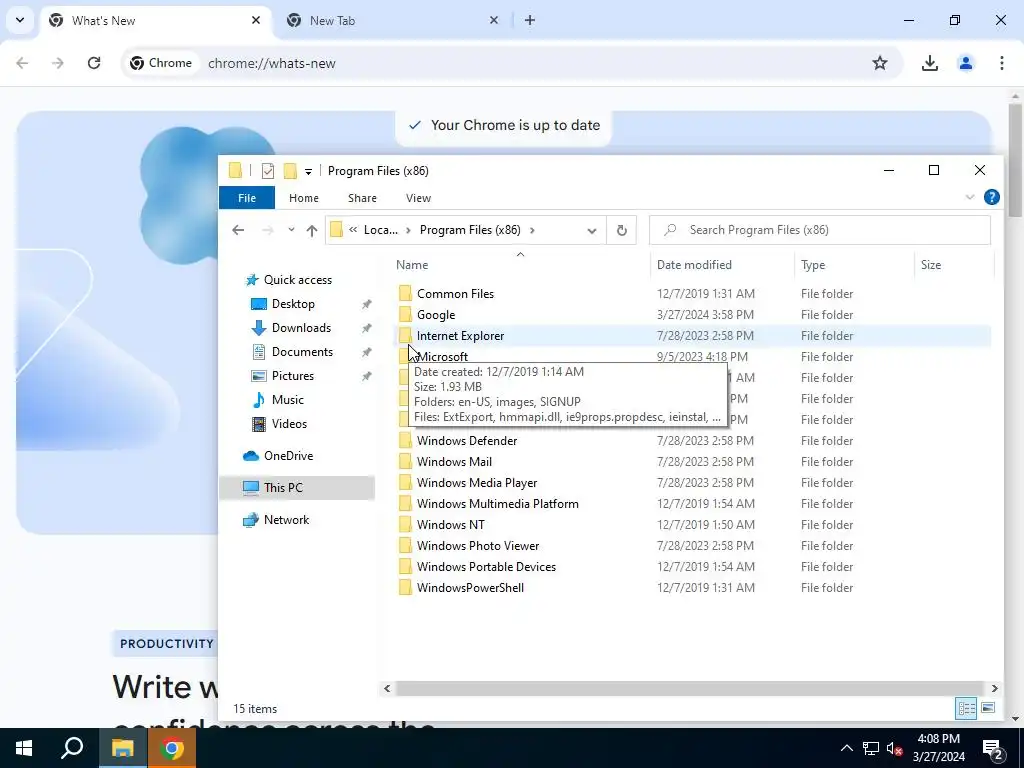This screenshot has height=768, width=1024.
Task: Select Videos in the navigation pane
Action: tap(289, 424)
